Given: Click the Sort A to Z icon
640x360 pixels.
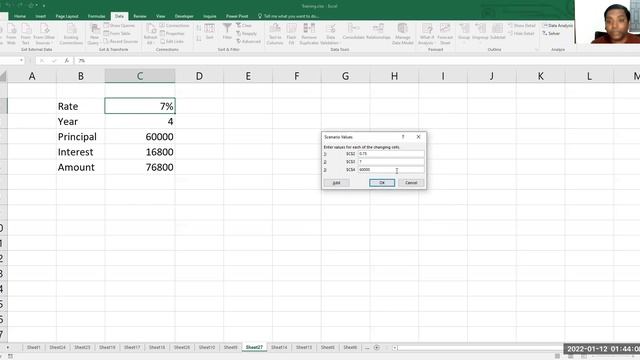Looking at the screenshot, I should pos(199,28).
